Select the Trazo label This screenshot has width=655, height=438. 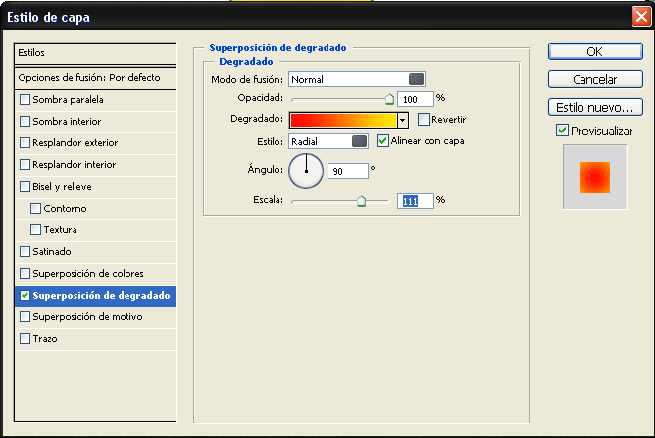(45, 339)
